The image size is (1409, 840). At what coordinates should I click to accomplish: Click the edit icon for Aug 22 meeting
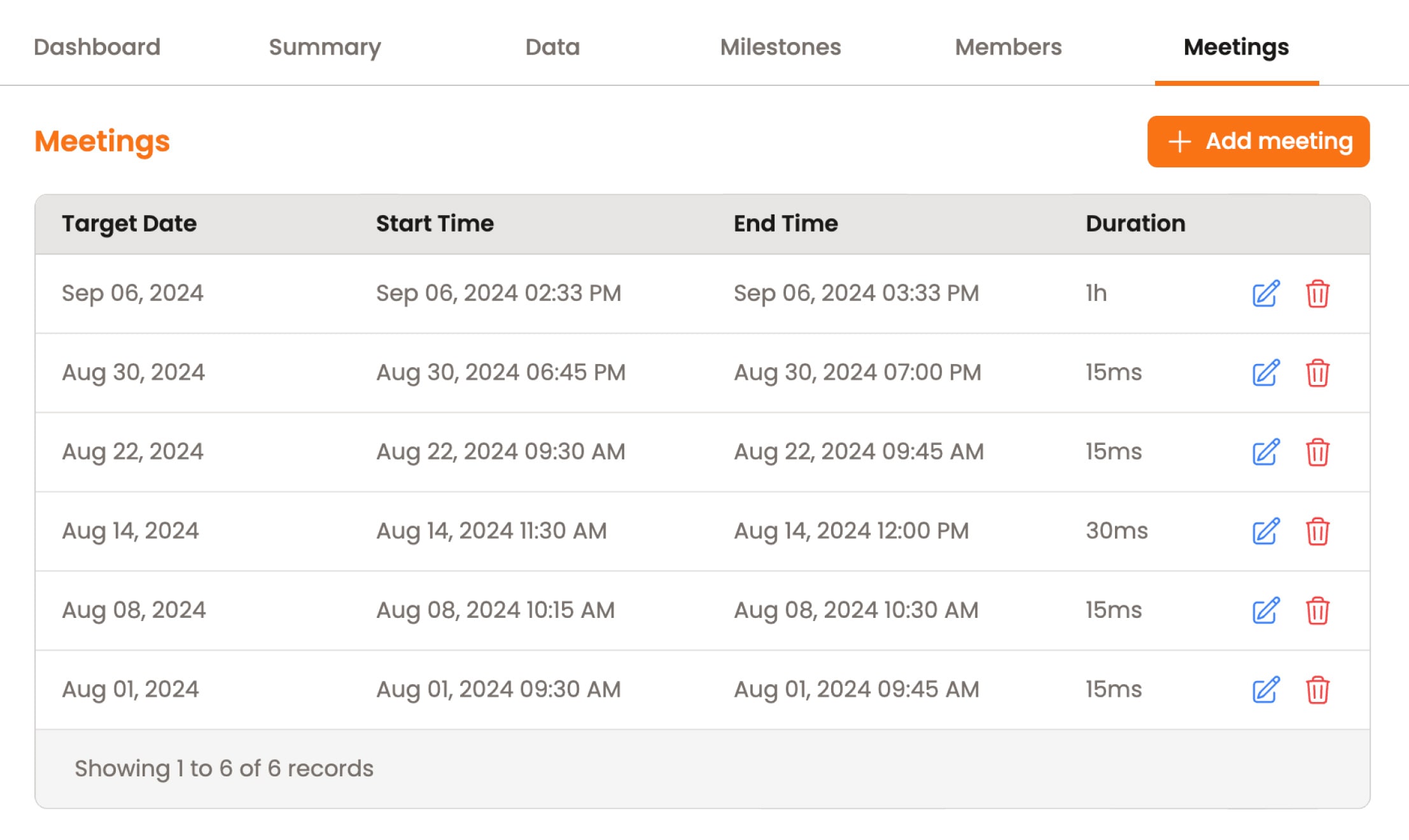tap(1265, 451)
